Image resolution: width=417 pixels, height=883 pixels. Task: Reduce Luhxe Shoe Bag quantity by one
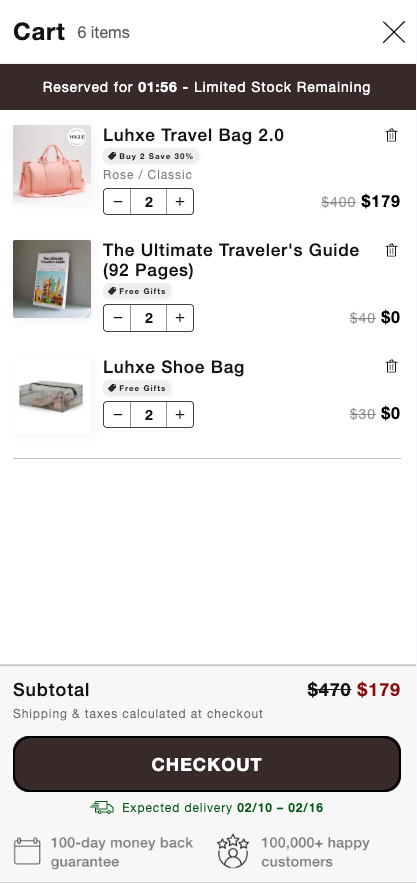tap(117, 414)
